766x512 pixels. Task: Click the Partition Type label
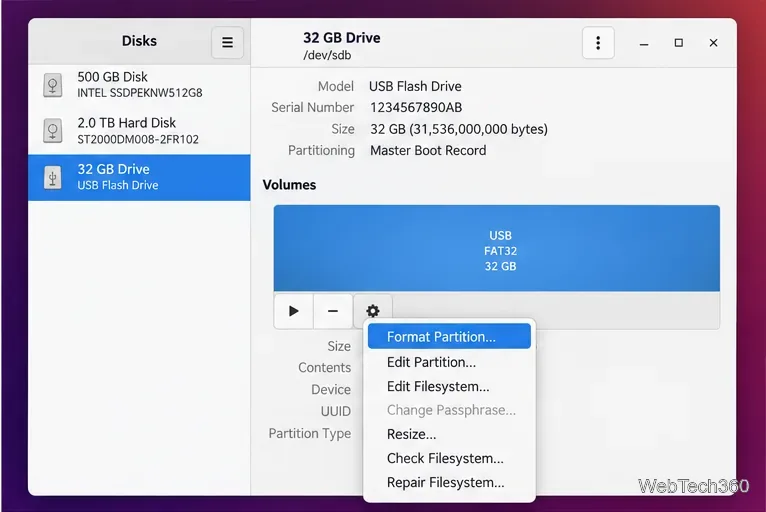pos(310,433)
